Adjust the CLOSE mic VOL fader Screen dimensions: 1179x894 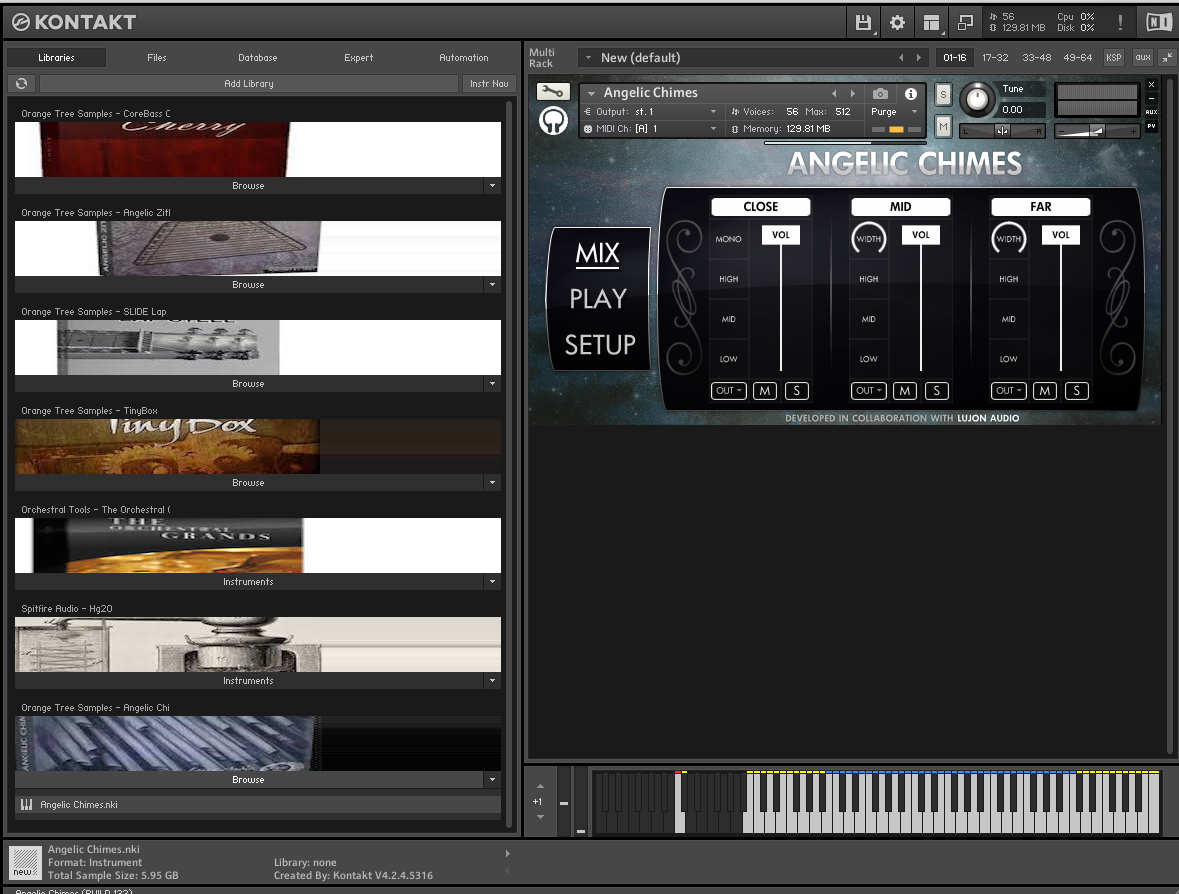(x=780, y=235)
